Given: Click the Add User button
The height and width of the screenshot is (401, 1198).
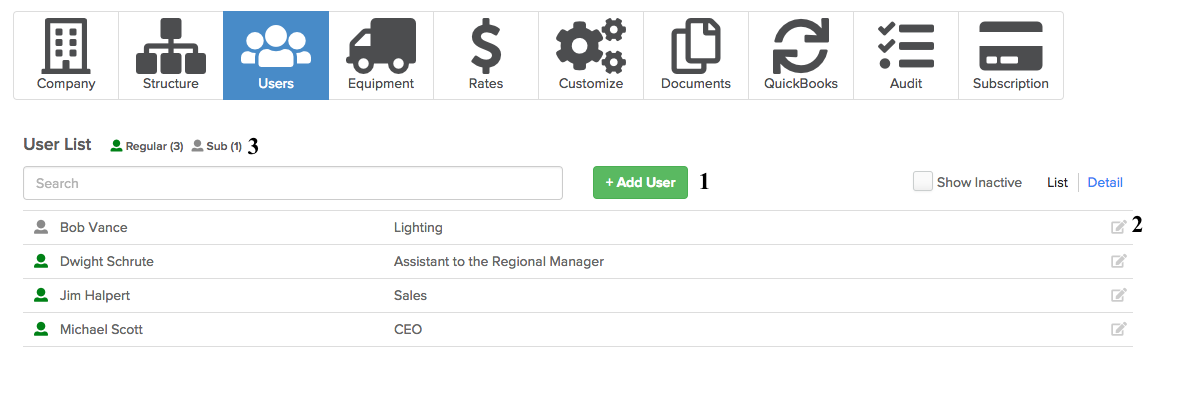Looking at the screenshot, I should coord(640,182).
